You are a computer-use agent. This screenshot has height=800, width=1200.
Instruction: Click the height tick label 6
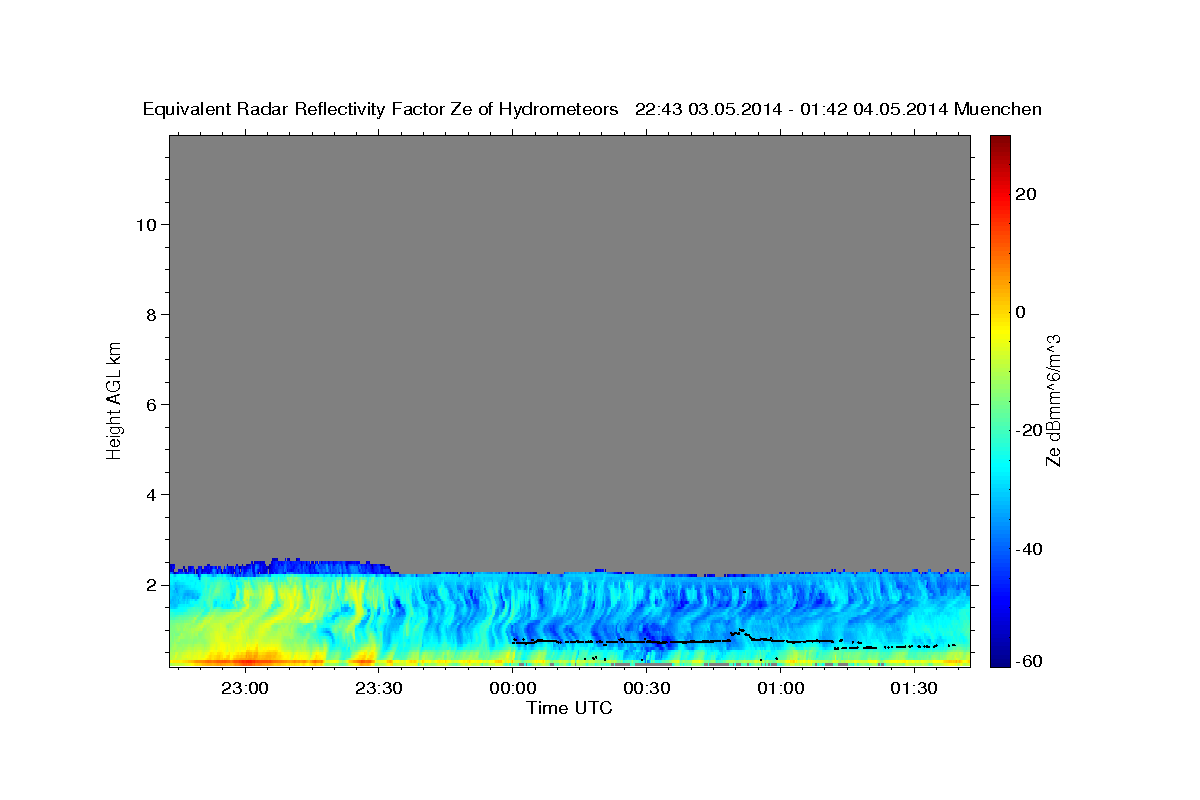(152, 405)
